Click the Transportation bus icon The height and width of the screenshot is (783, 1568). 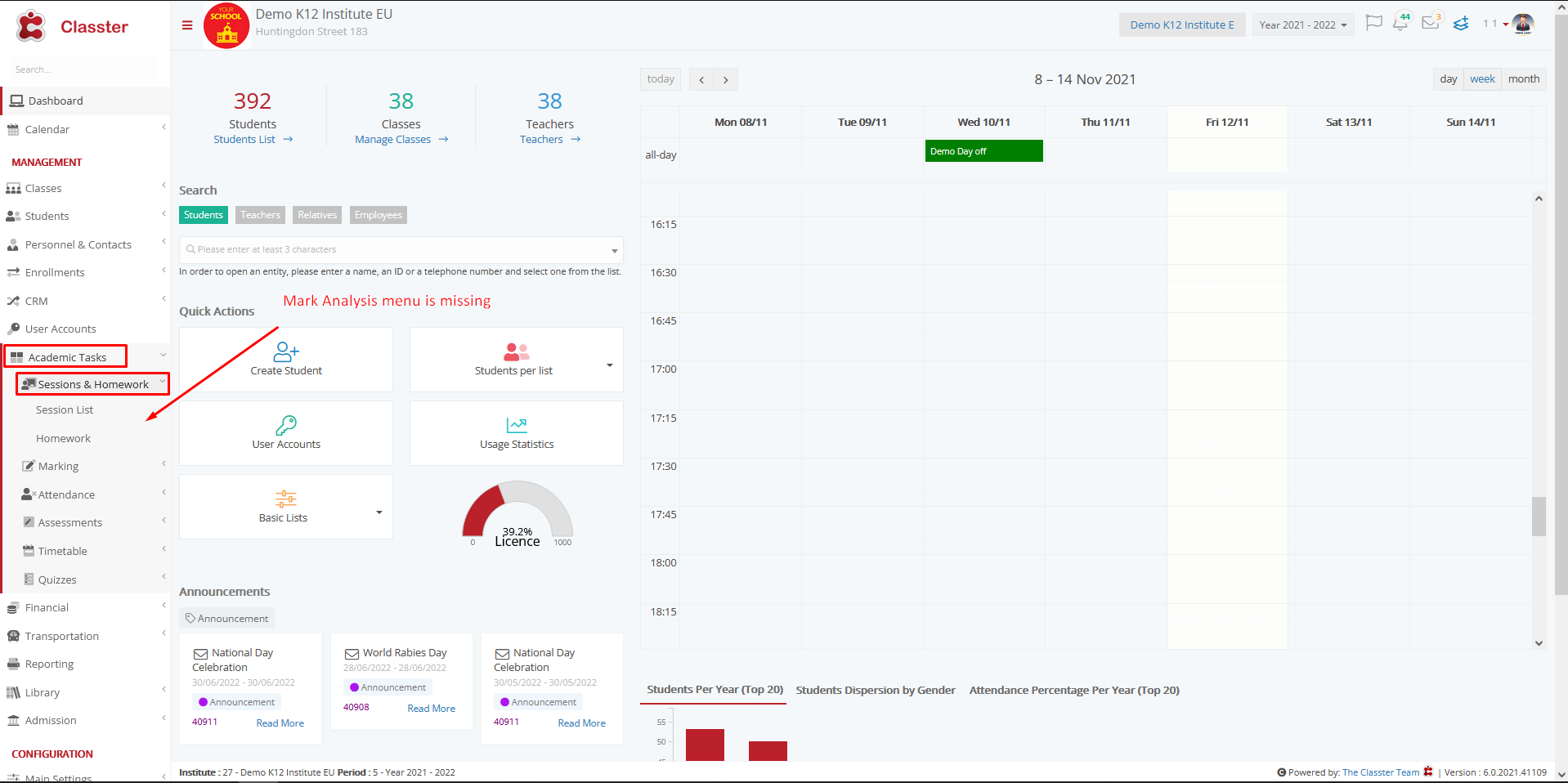coord(13,636)
